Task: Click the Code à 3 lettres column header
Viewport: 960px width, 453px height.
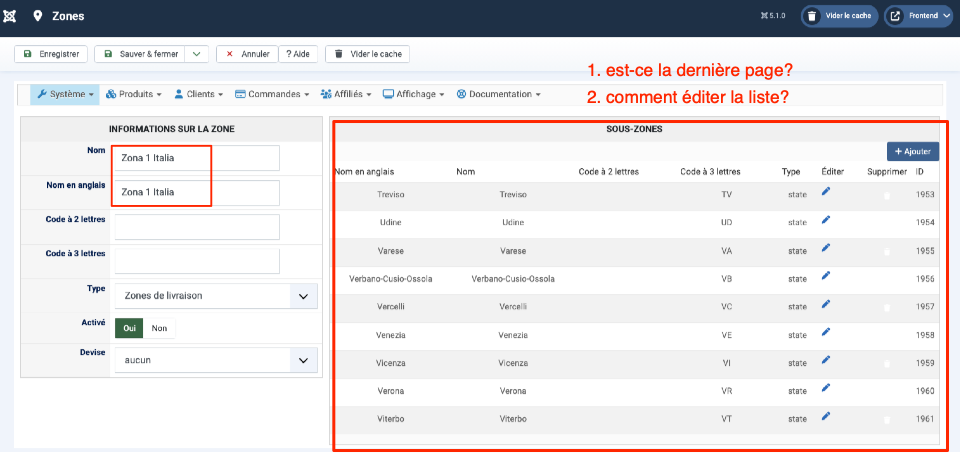Action: coord(710,172)
